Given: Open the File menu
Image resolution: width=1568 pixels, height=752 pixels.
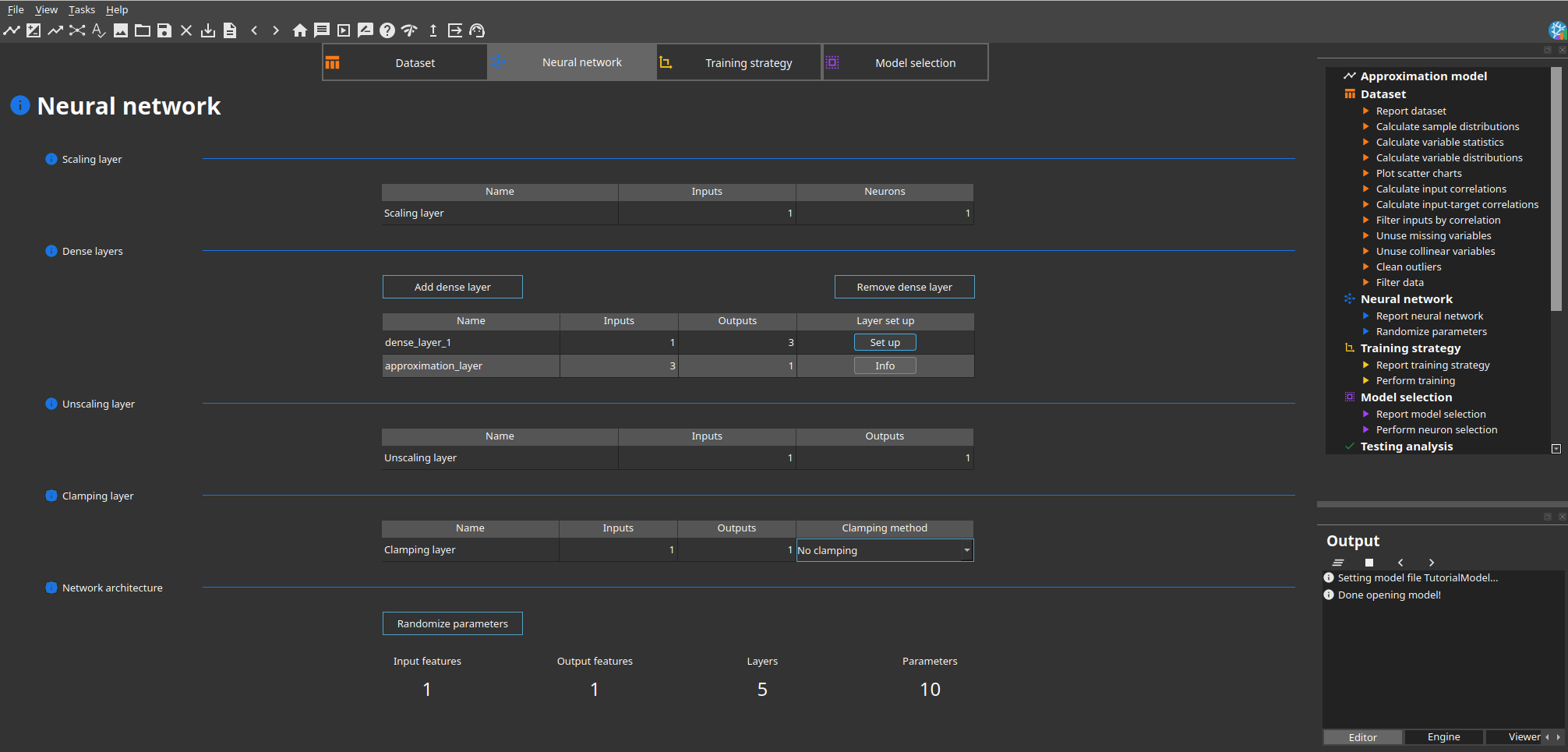Looking at the screenshot, I should (x=16, y=10).
